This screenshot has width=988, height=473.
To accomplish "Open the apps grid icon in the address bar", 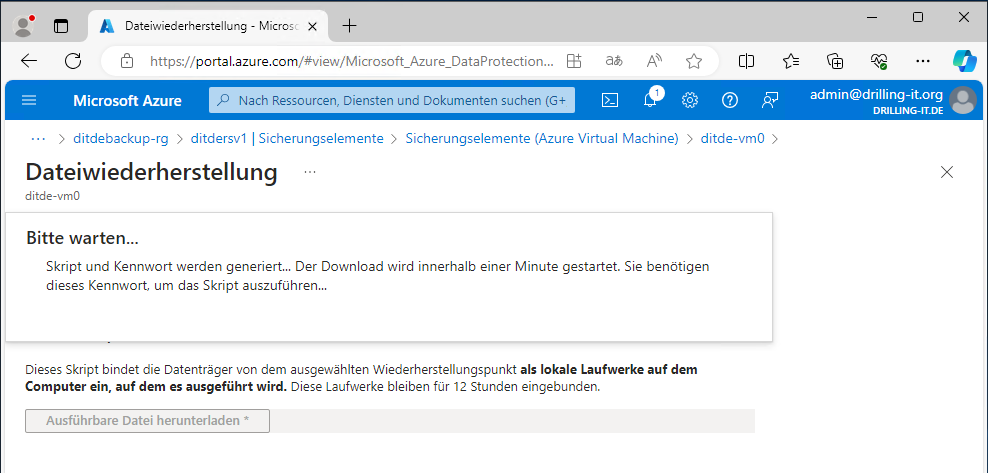I will 573,61.
